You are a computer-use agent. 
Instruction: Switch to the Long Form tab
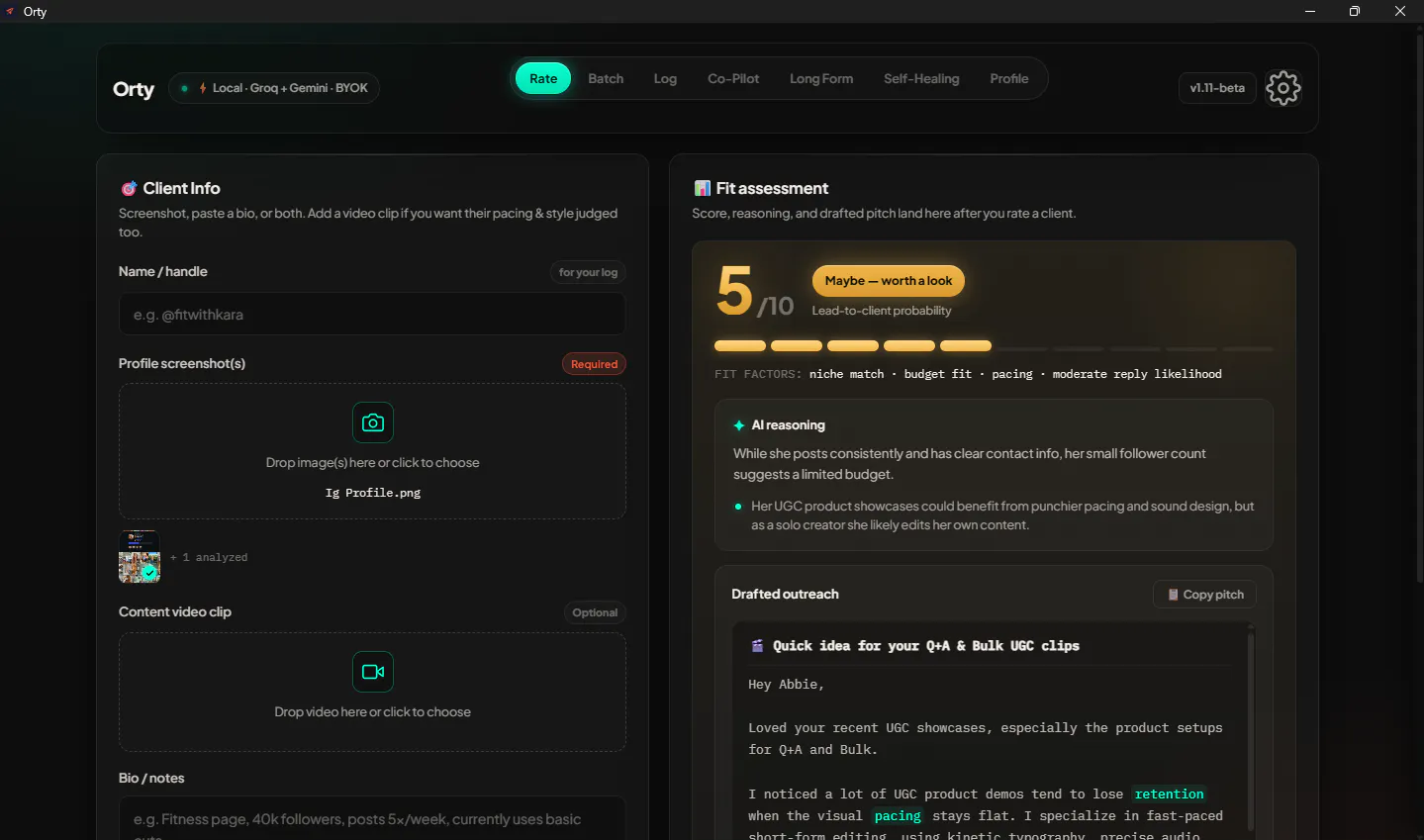(821, 78)
